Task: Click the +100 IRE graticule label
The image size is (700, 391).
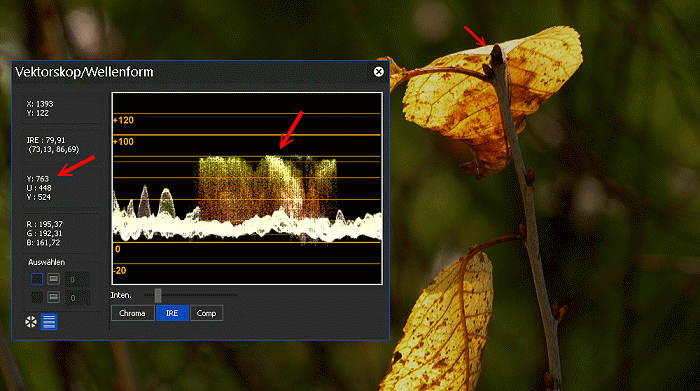Action: point(123,141)
